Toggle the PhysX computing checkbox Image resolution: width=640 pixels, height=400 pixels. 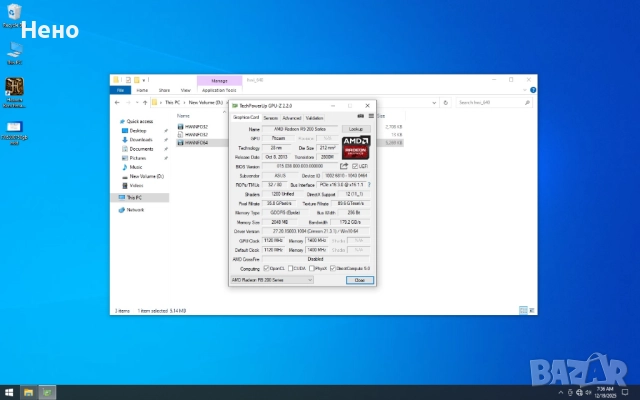click(313, 268)
